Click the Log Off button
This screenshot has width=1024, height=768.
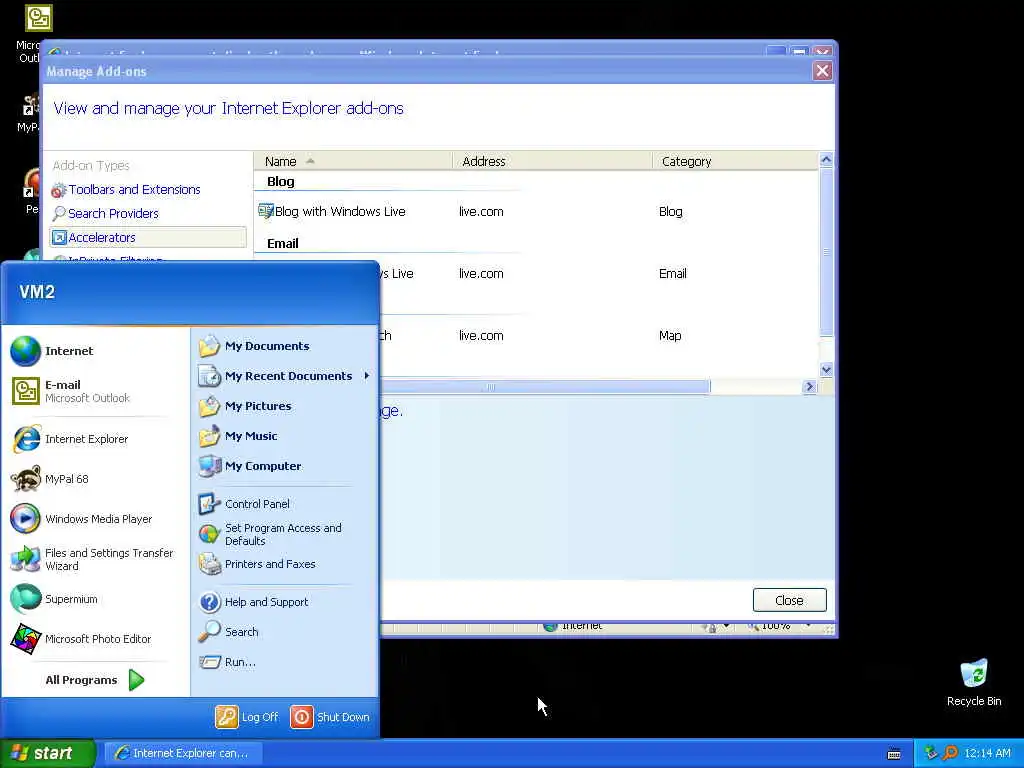click(x=248, y=717)
